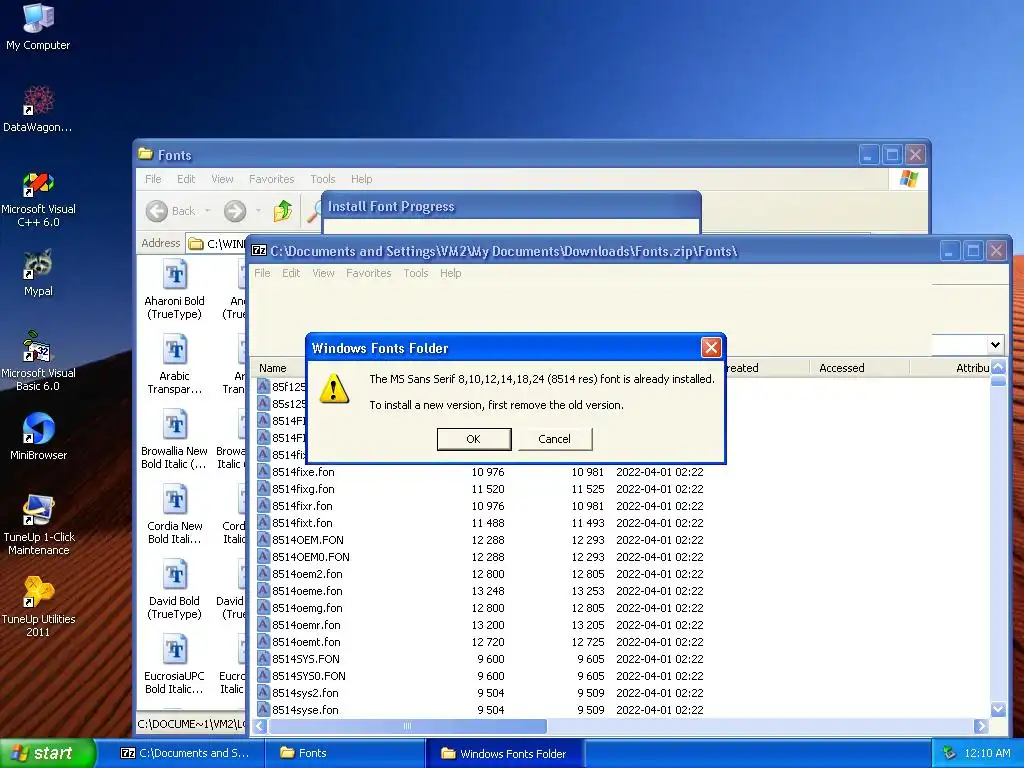
Task: Launch the Mypal browser shortcut
Action: click(38, 273)
